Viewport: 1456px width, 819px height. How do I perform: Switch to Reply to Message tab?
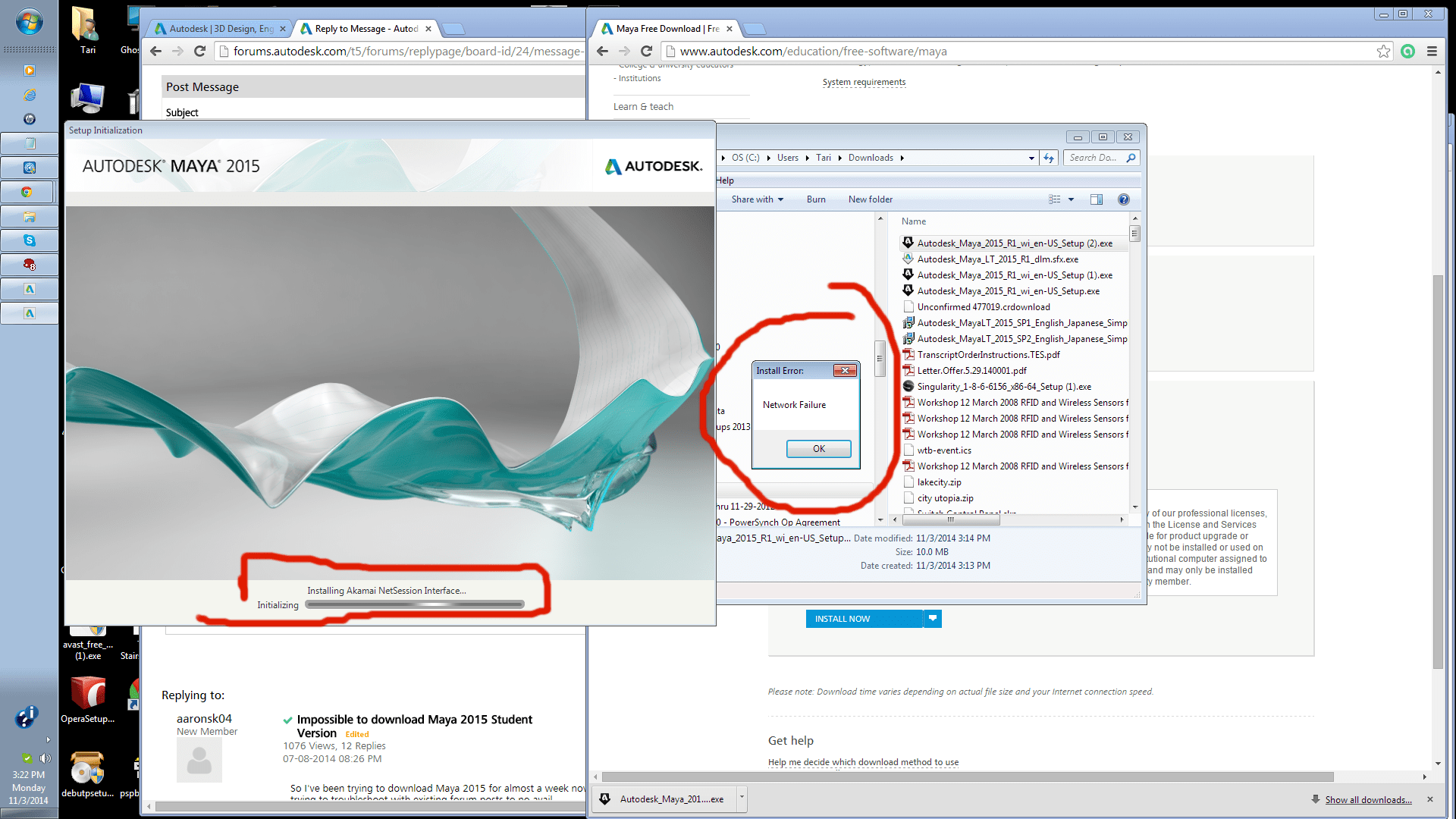[366, 29]
